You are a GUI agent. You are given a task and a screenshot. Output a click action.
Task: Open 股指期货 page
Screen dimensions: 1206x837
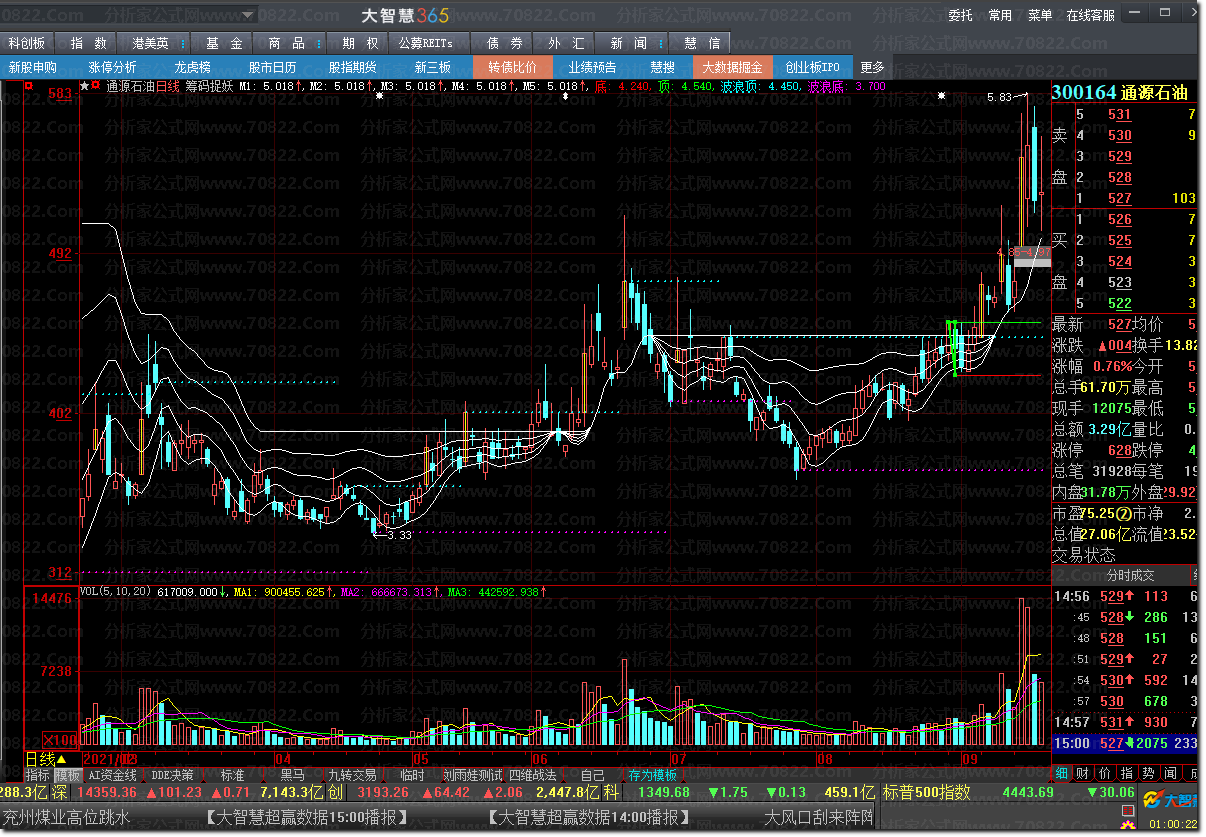pos(352,67)
